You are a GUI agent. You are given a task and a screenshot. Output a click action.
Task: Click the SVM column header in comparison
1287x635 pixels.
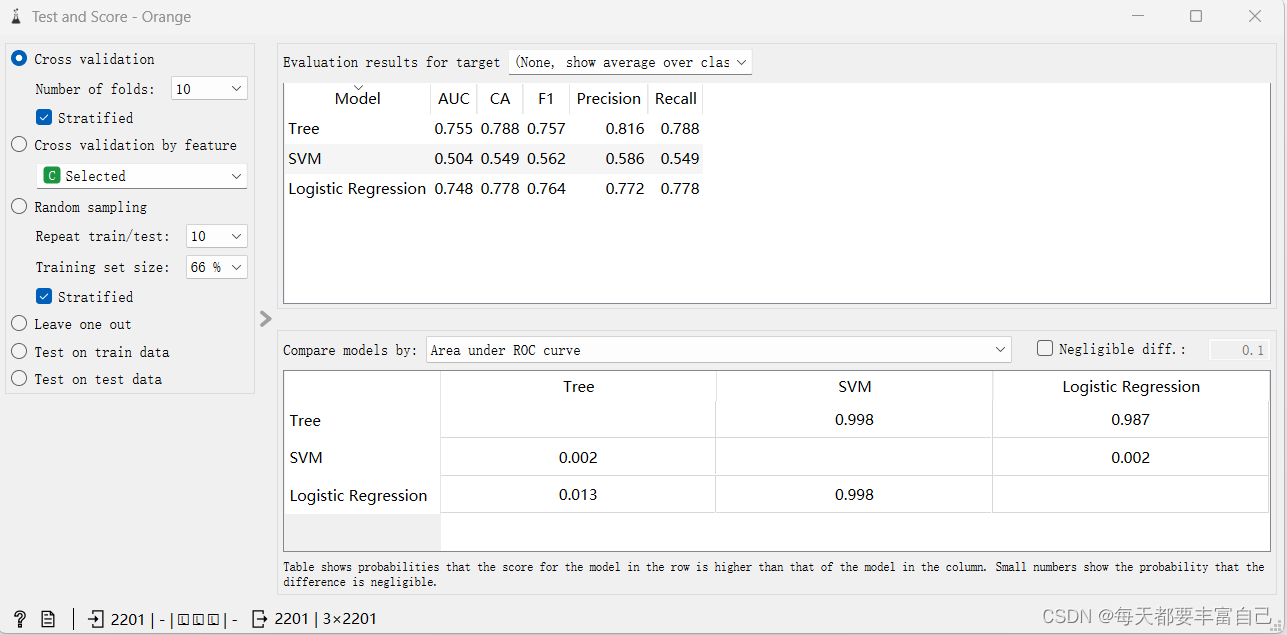pyautogui.click(x=854, y=386)
